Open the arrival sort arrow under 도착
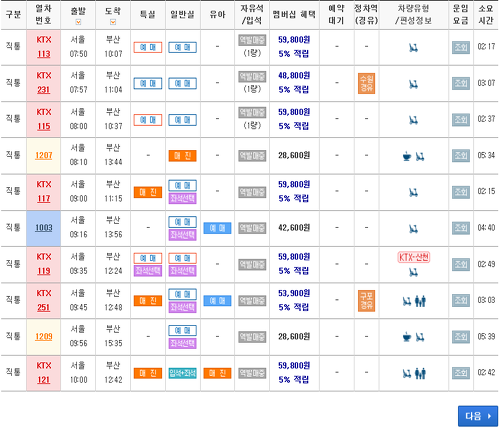The image size is (500, 428). [x=113, y=22]
